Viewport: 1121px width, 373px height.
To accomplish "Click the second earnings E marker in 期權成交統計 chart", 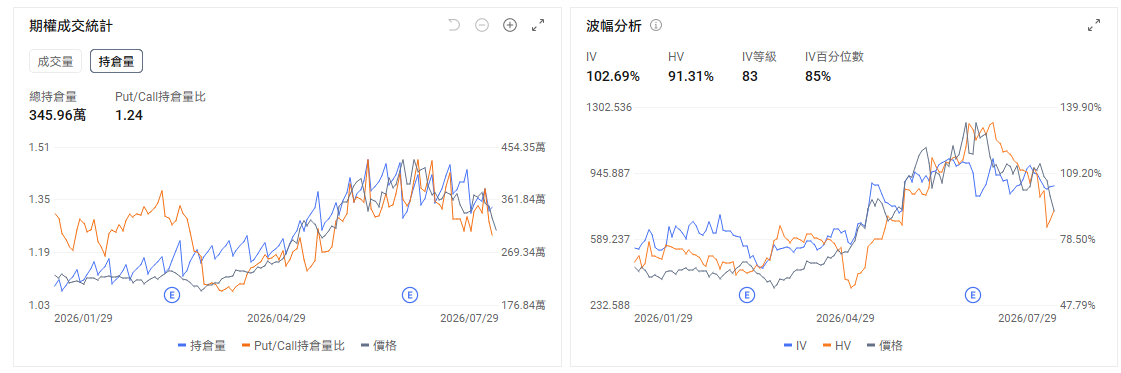I will [409, 294].
